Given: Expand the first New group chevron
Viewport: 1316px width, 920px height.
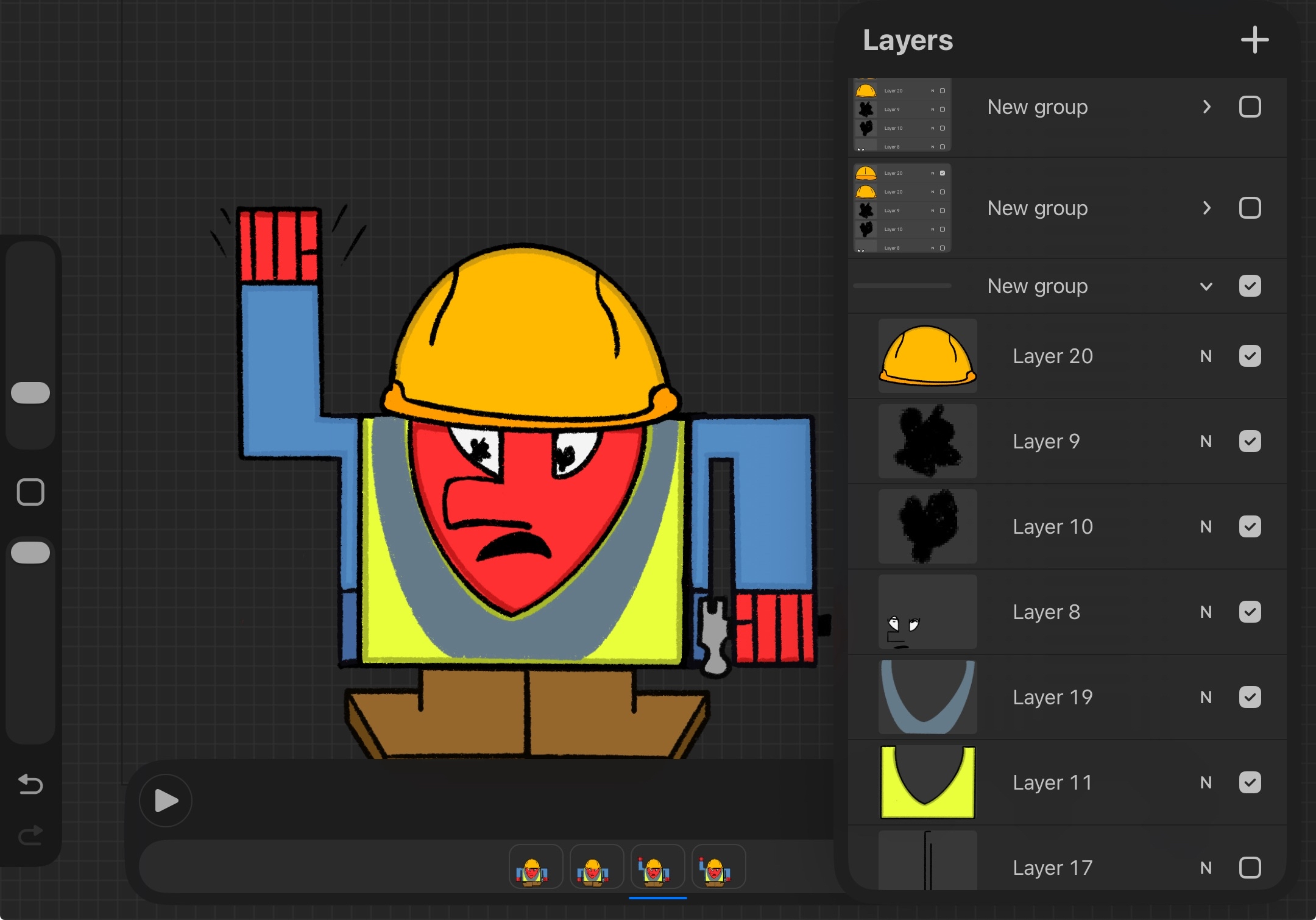Looking at the screenshot, I should point(1206,107).
